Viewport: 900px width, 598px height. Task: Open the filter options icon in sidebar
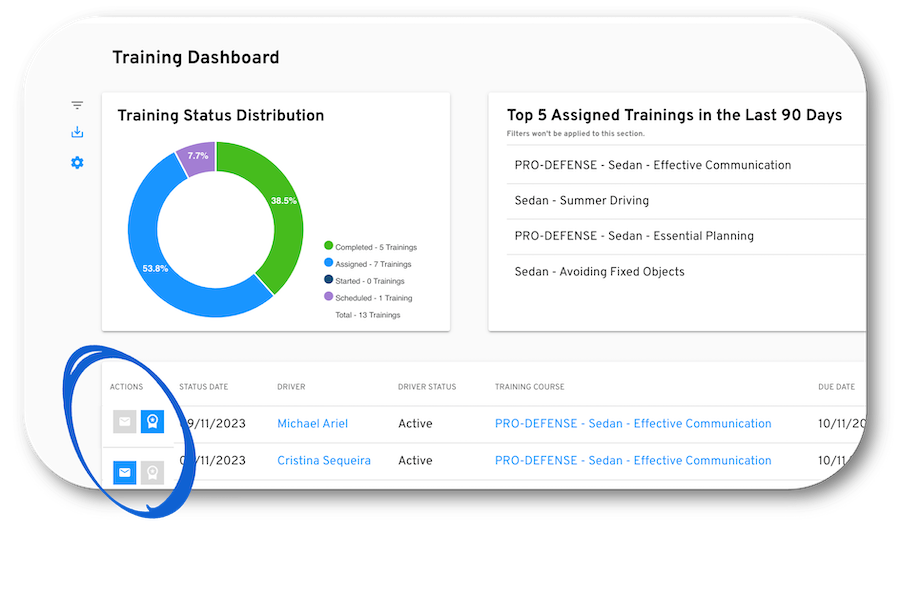coord(77,105)
